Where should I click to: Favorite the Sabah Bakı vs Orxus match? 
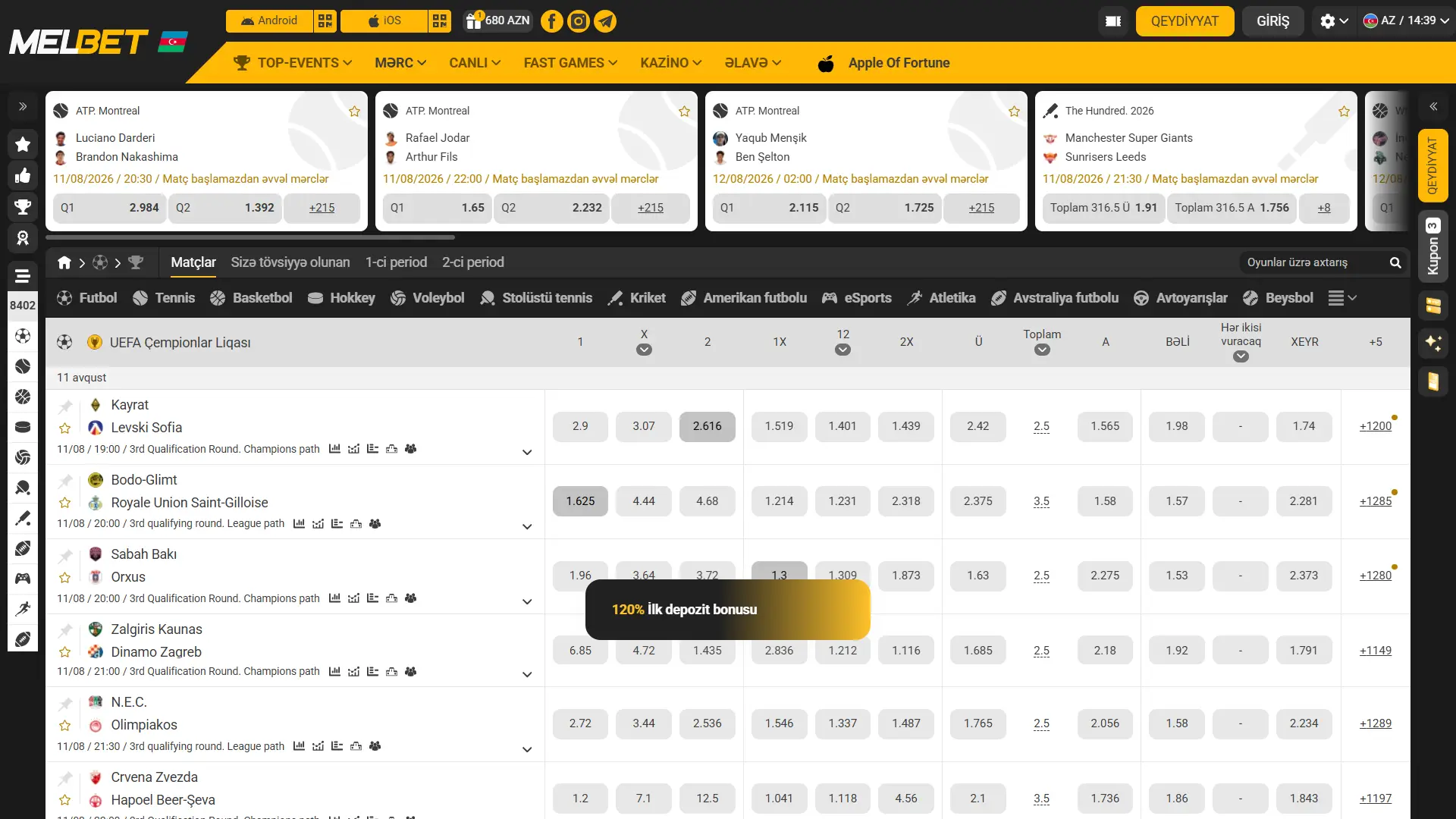pyautogui.click(x=65, y=578)
